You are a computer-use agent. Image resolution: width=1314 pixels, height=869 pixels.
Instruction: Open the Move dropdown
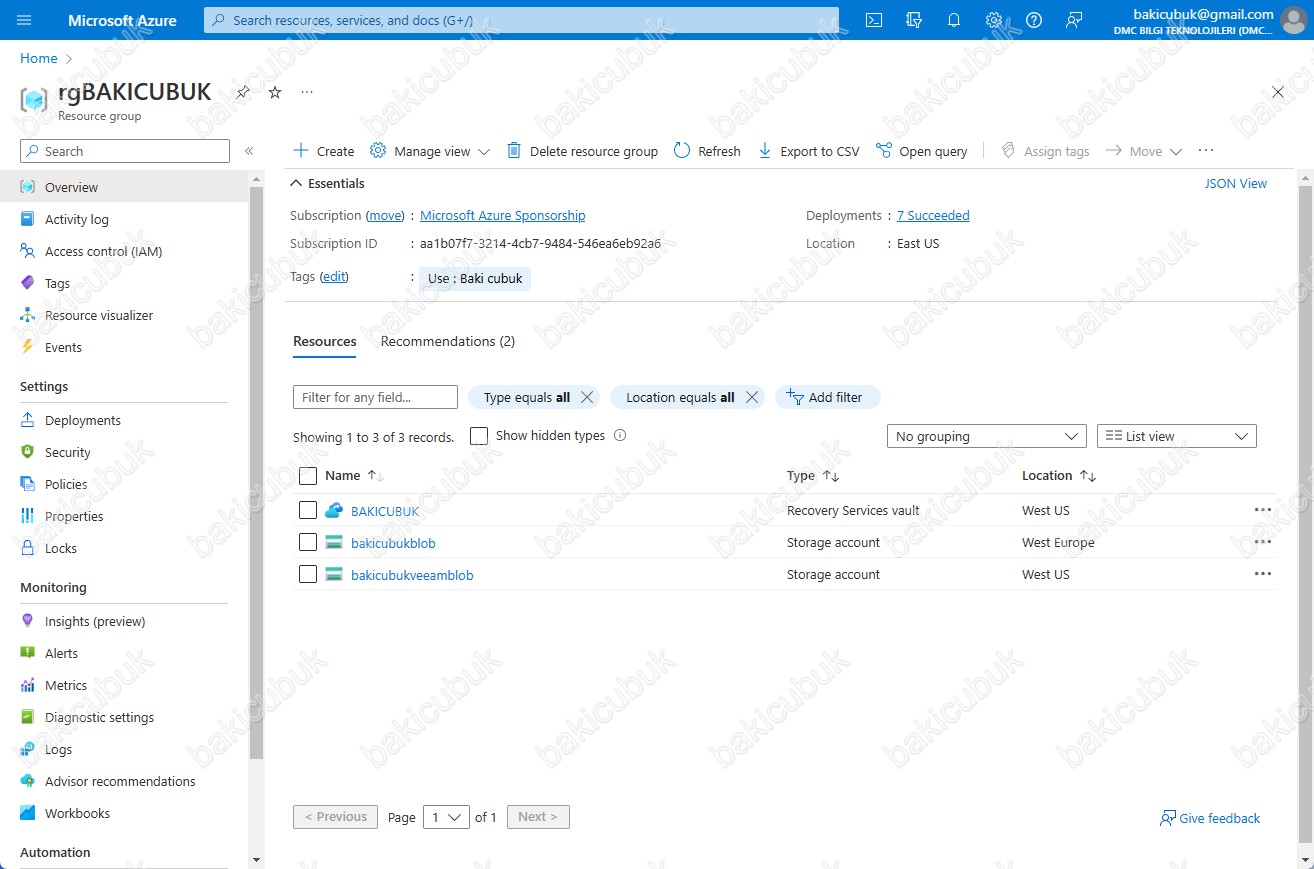point(1144,151)
